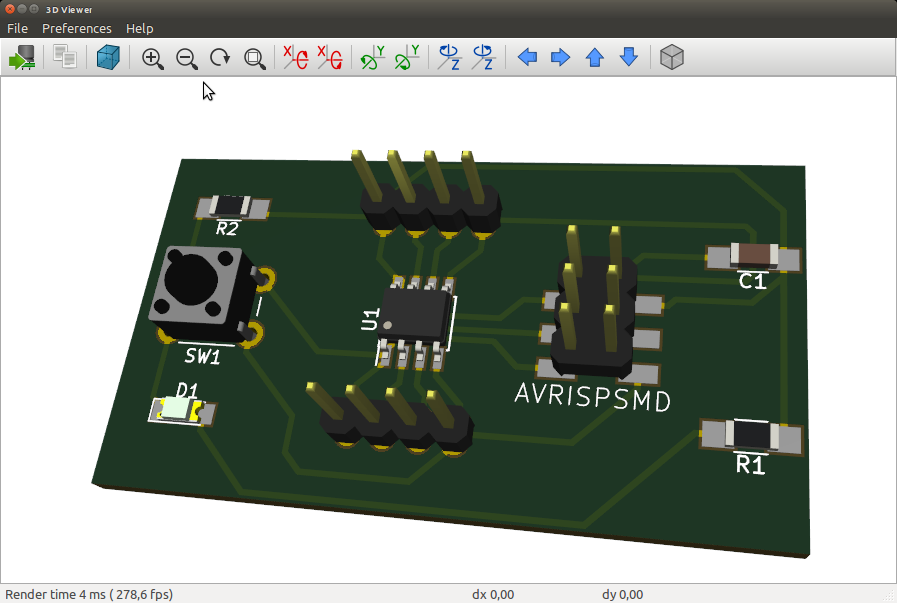Open the Help menu
This screenshot has height=603, width=897.
[x=140, y=29]
